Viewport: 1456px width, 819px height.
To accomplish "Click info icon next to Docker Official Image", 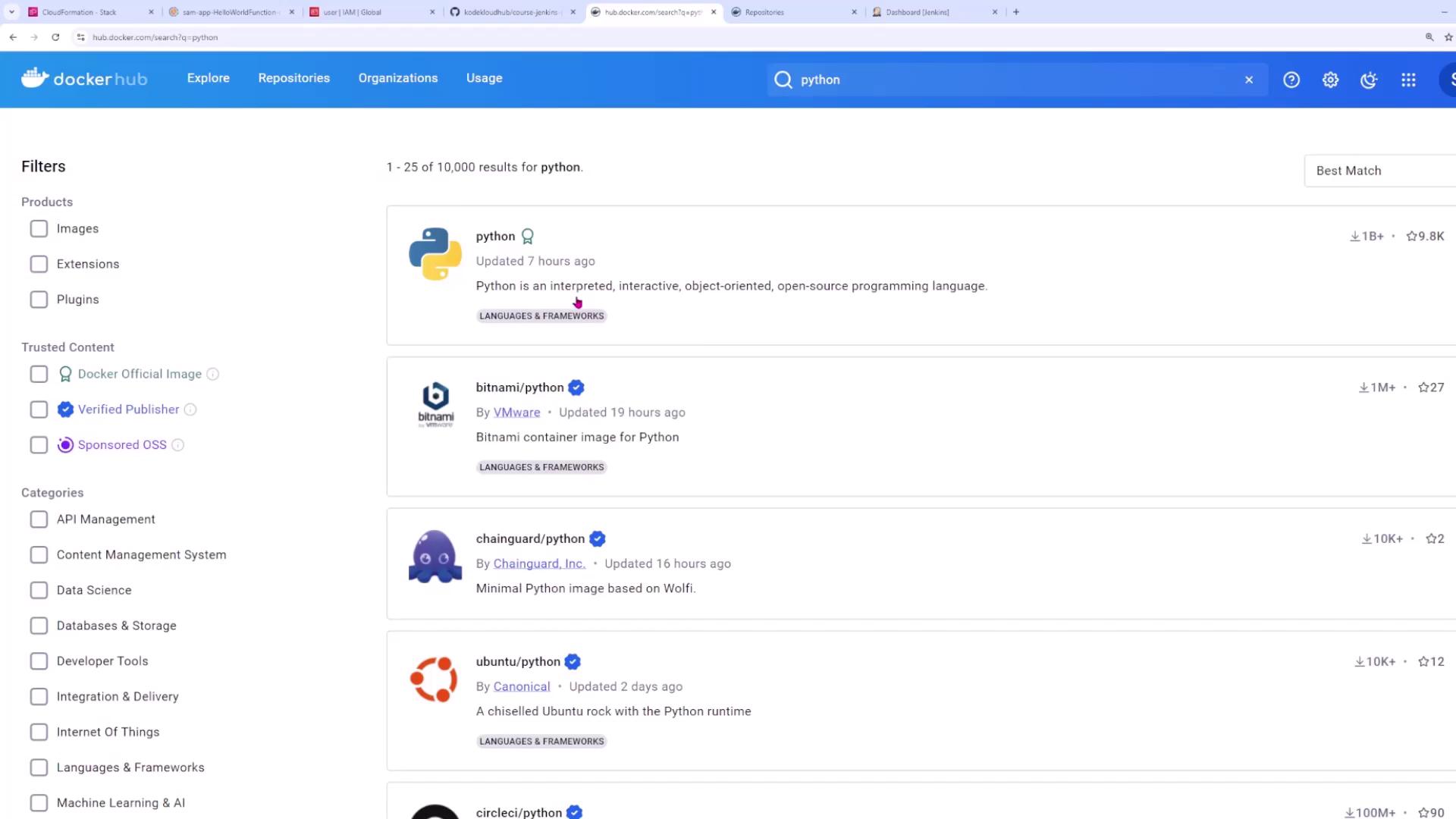I will pyautogui.click(x=213, y=374).
